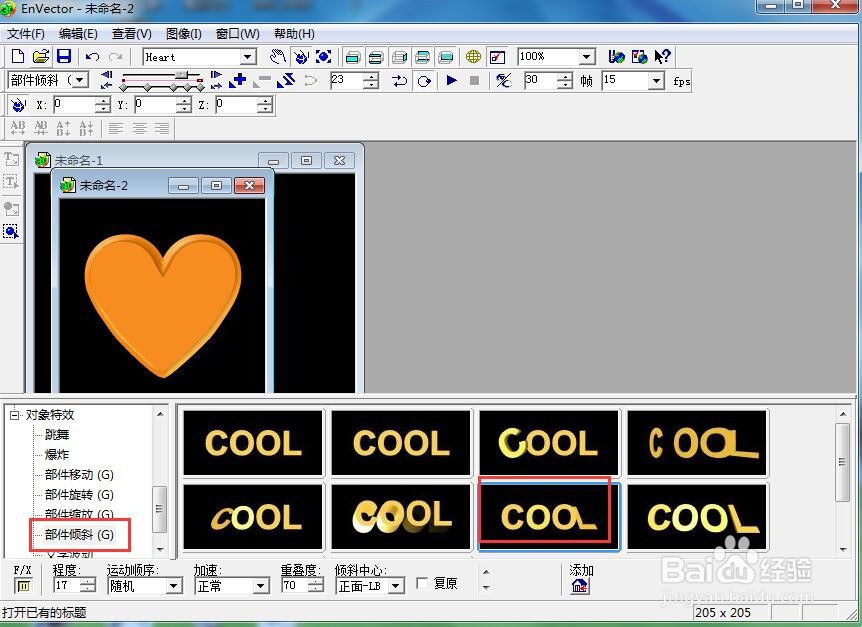Click the 程度 field showing 17
Viewport: 862px width, 627px height.
pyautogui.click(x=67, y=586)
